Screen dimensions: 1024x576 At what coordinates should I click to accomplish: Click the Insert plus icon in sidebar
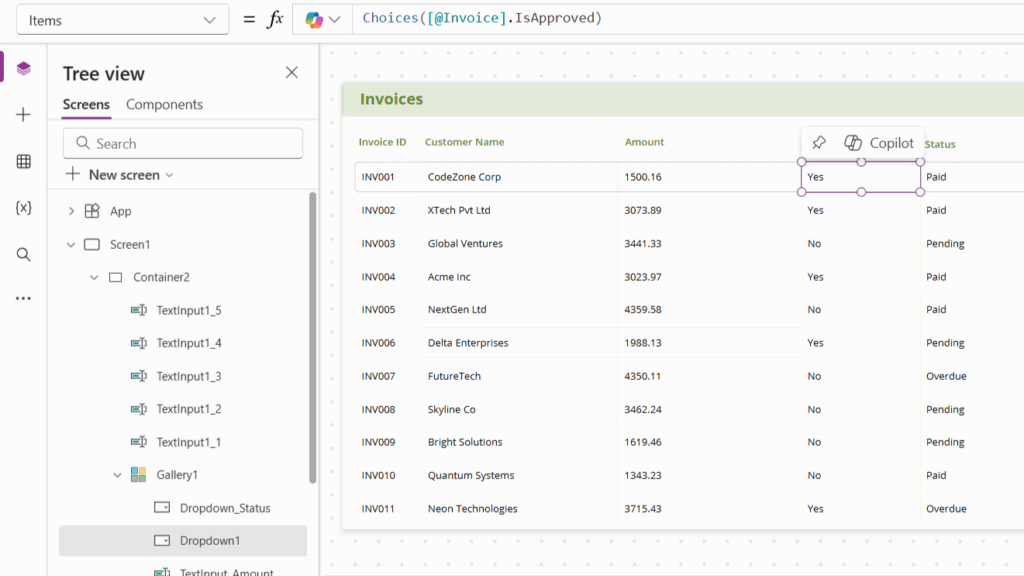tap(24, 115)
